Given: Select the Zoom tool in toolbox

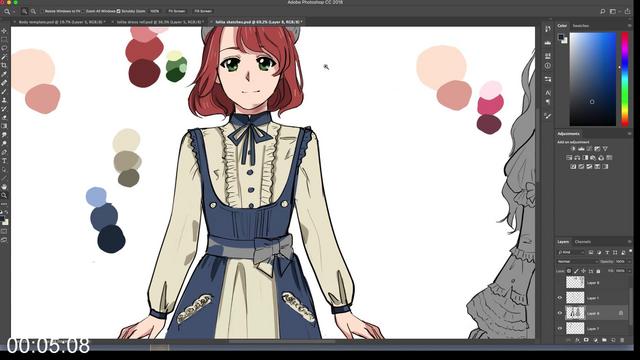Looking at the screenshot, I should tap(4, 195).
